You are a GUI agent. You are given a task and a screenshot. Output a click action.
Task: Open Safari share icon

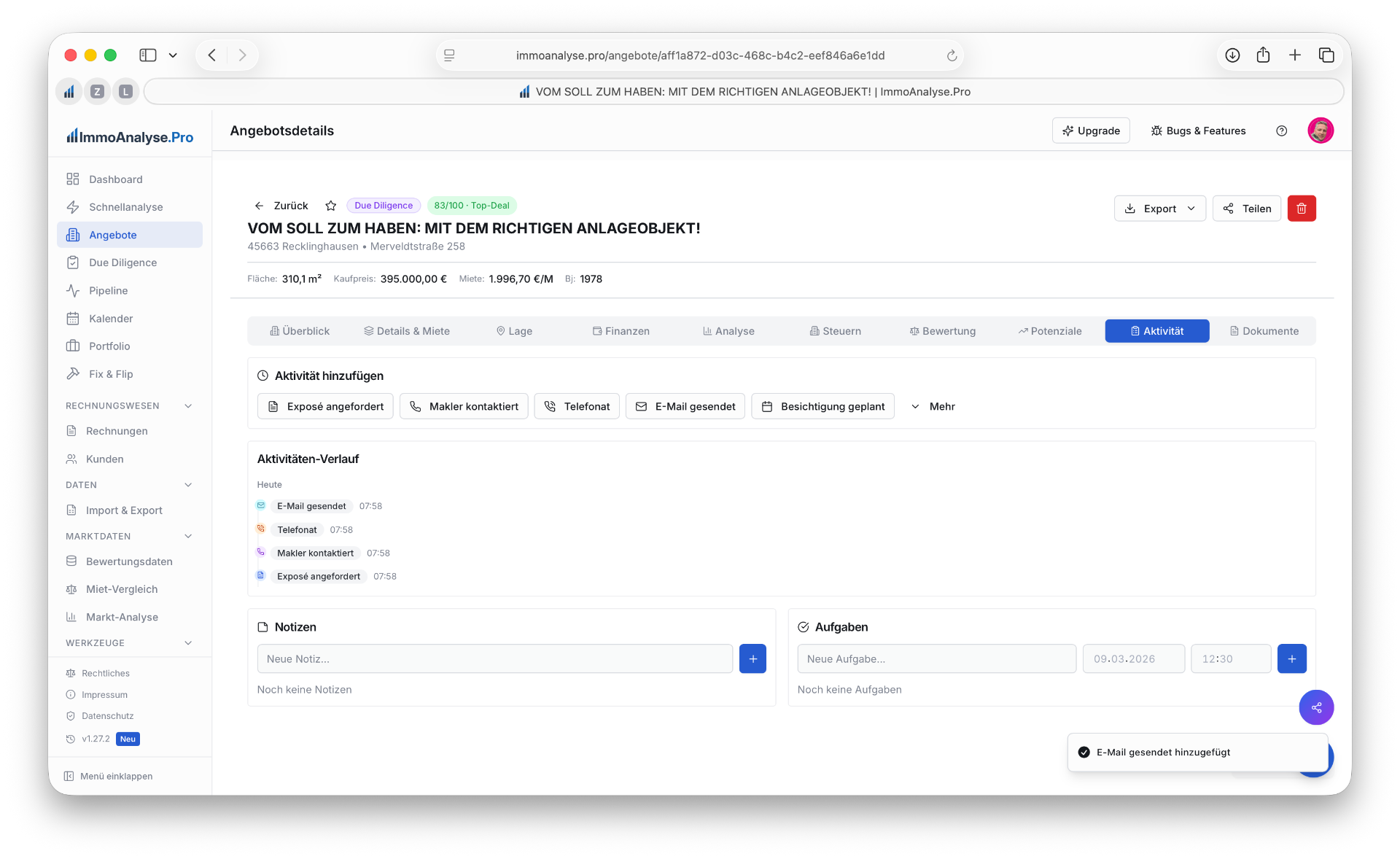(1263, 55)
